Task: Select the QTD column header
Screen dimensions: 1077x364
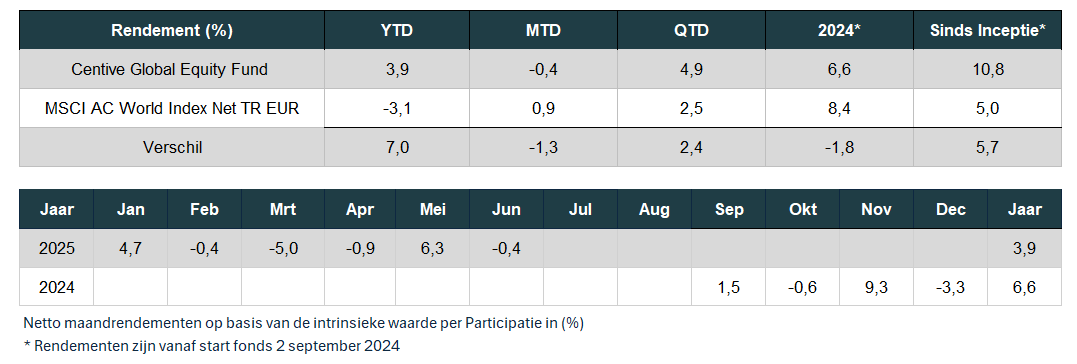Action: pyautogui.click(x=691, y=30)
